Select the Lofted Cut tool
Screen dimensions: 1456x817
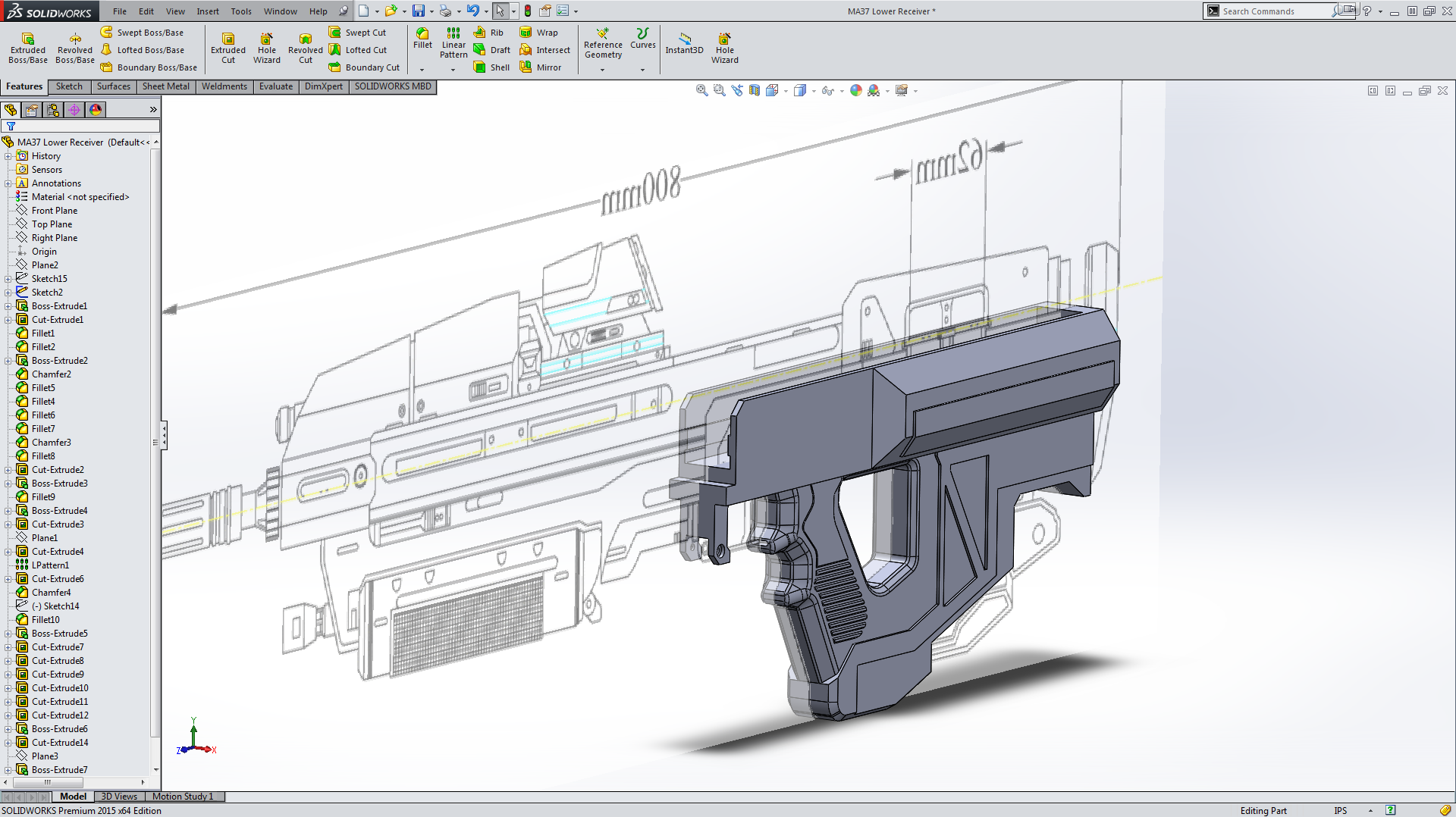[x=358, y=50]
